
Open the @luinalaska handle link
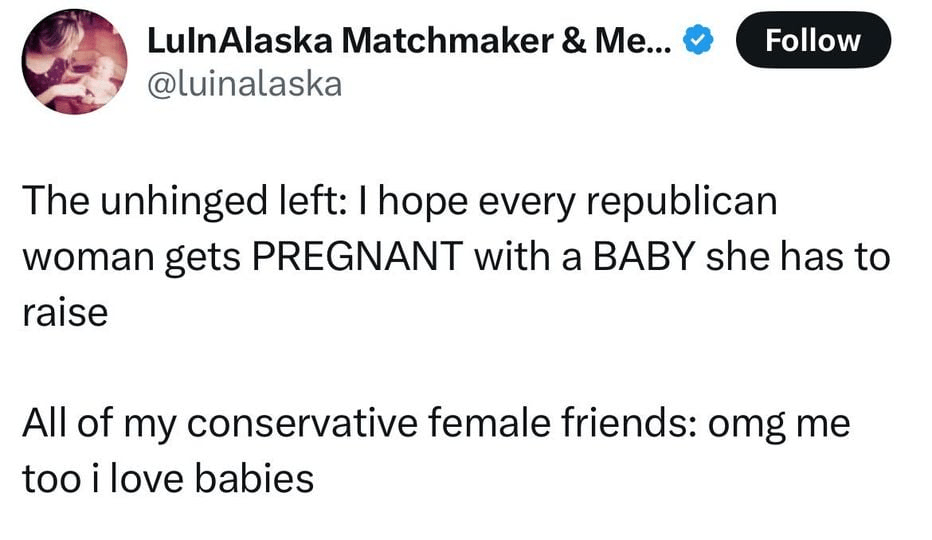244,84
